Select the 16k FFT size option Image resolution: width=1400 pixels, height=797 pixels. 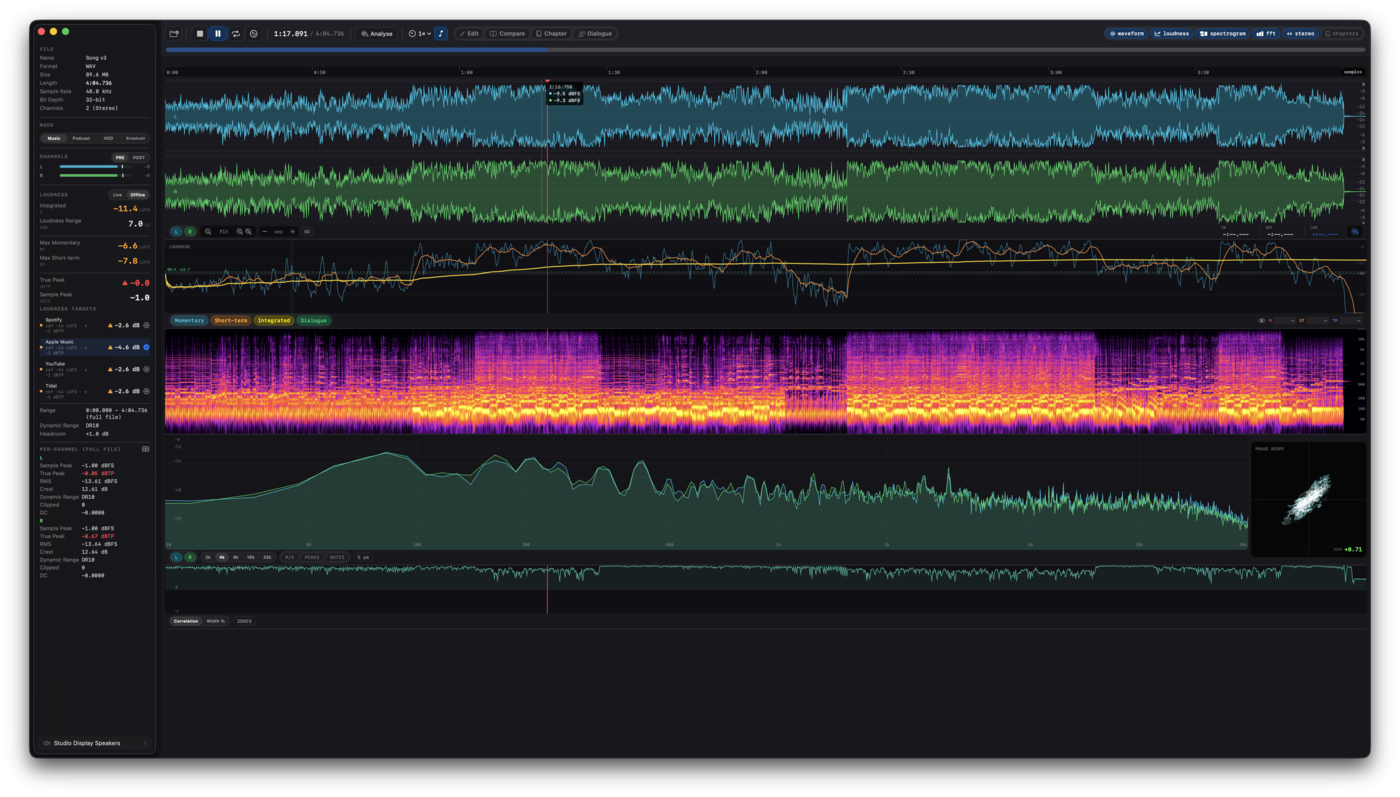click(x=251, y=557)
